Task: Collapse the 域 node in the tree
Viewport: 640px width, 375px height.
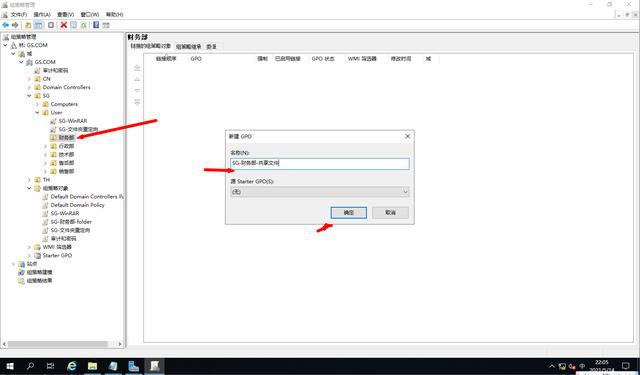Action: (13, 53)
